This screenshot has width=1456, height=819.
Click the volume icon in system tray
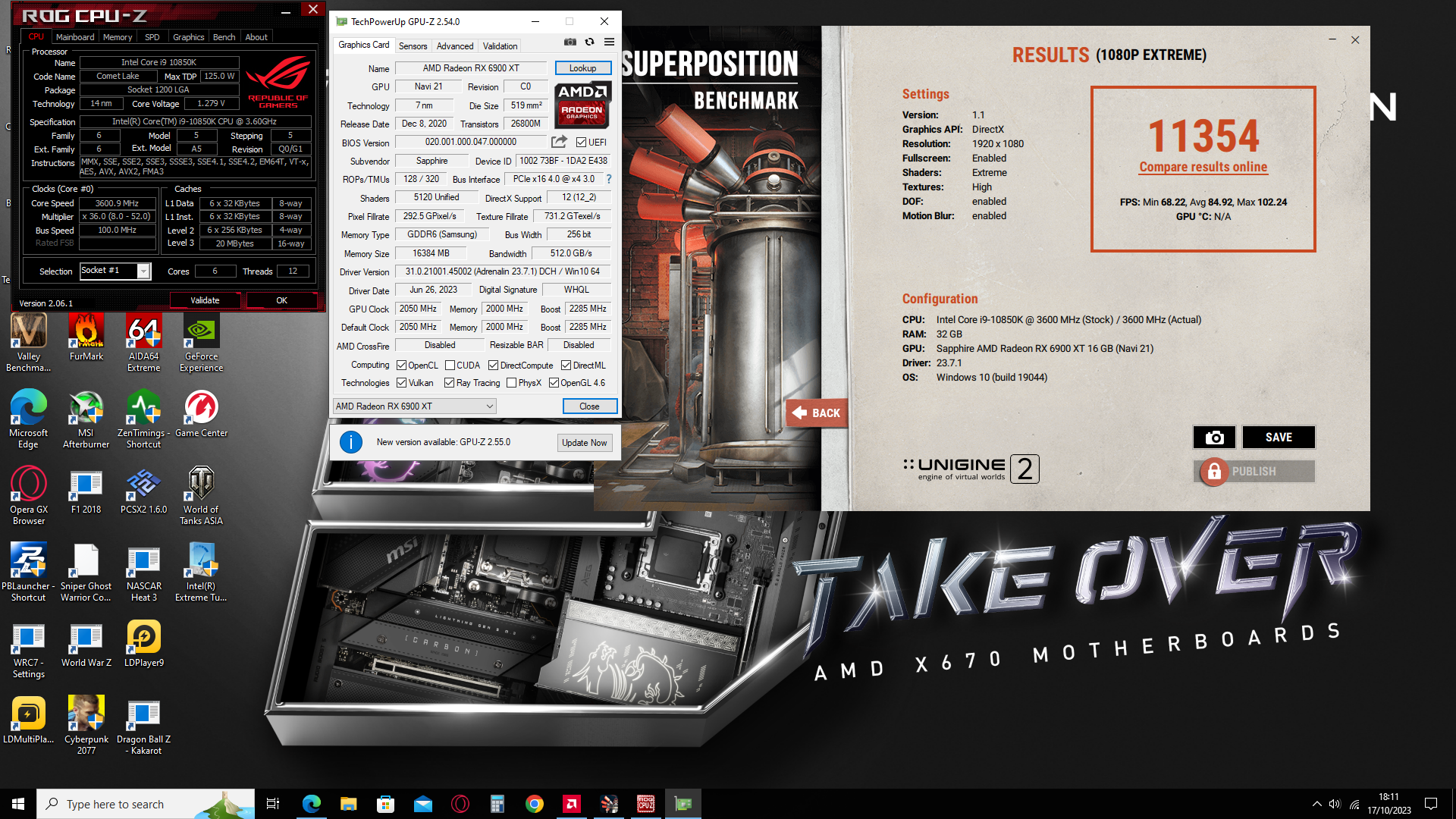(x=1335, y=804)
